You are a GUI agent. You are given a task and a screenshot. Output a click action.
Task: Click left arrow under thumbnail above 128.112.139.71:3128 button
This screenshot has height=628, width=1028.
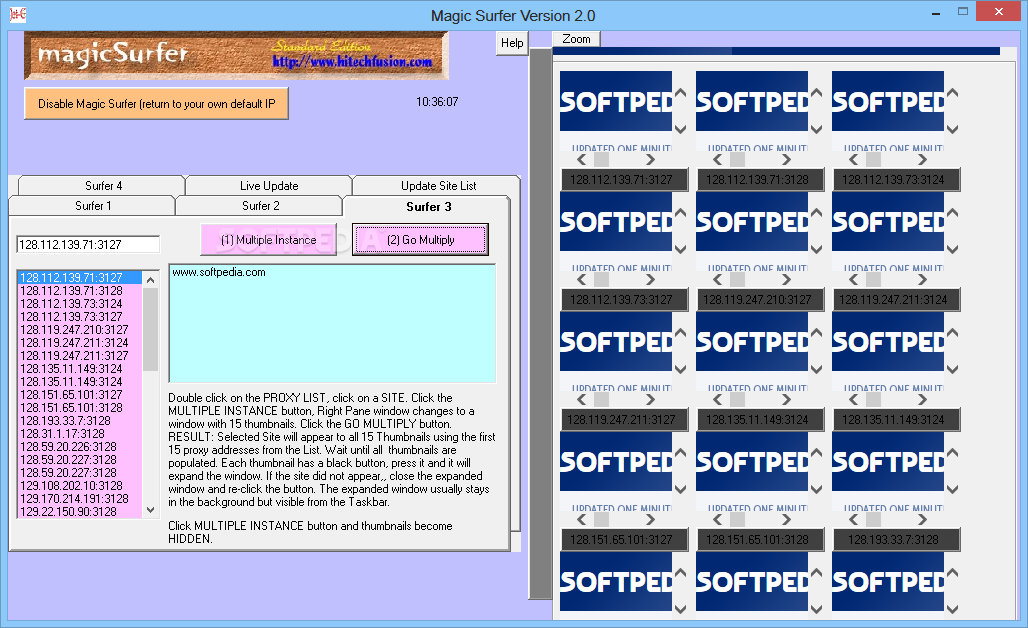pos(718,159)
